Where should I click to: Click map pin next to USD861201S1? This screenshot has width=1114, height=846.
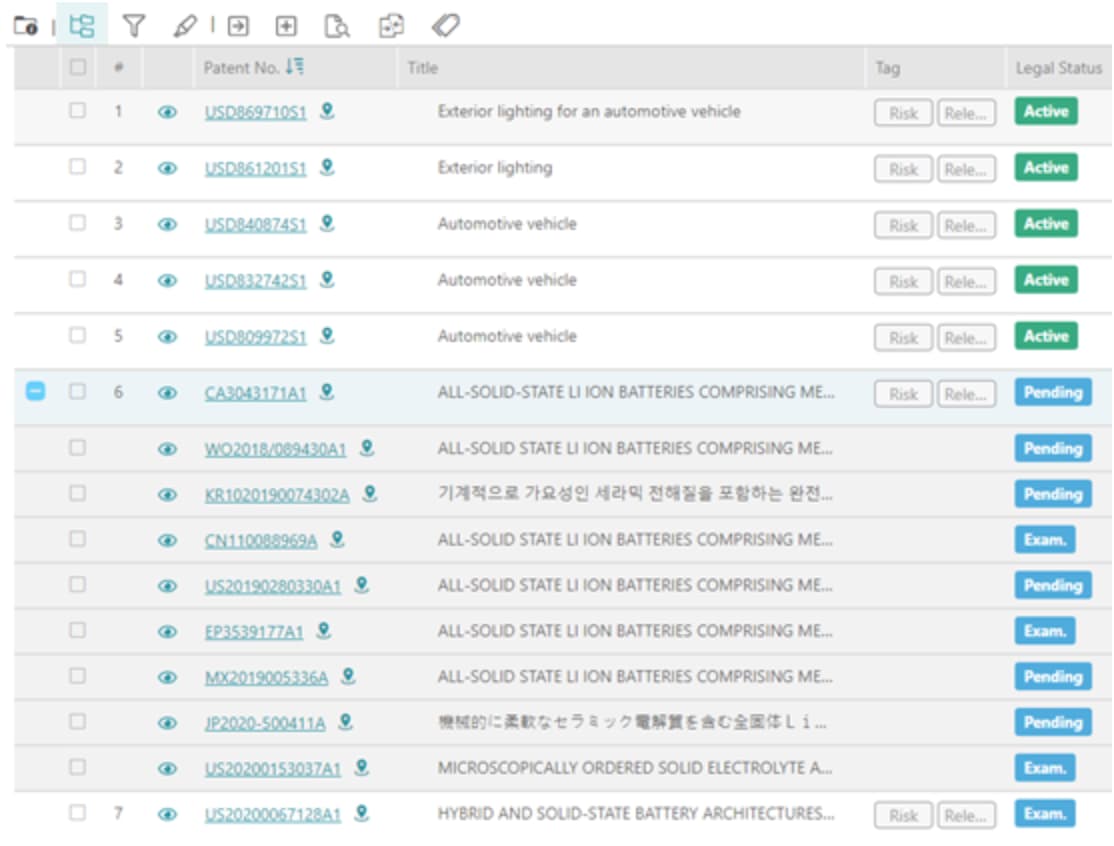327,167
